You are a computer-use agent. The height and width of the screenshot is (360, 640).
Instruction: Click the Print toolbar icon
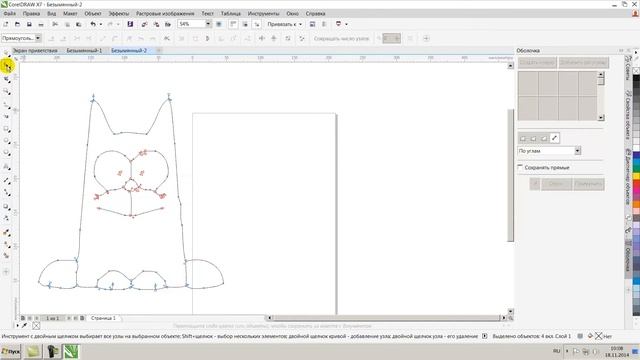pos(41,24)
